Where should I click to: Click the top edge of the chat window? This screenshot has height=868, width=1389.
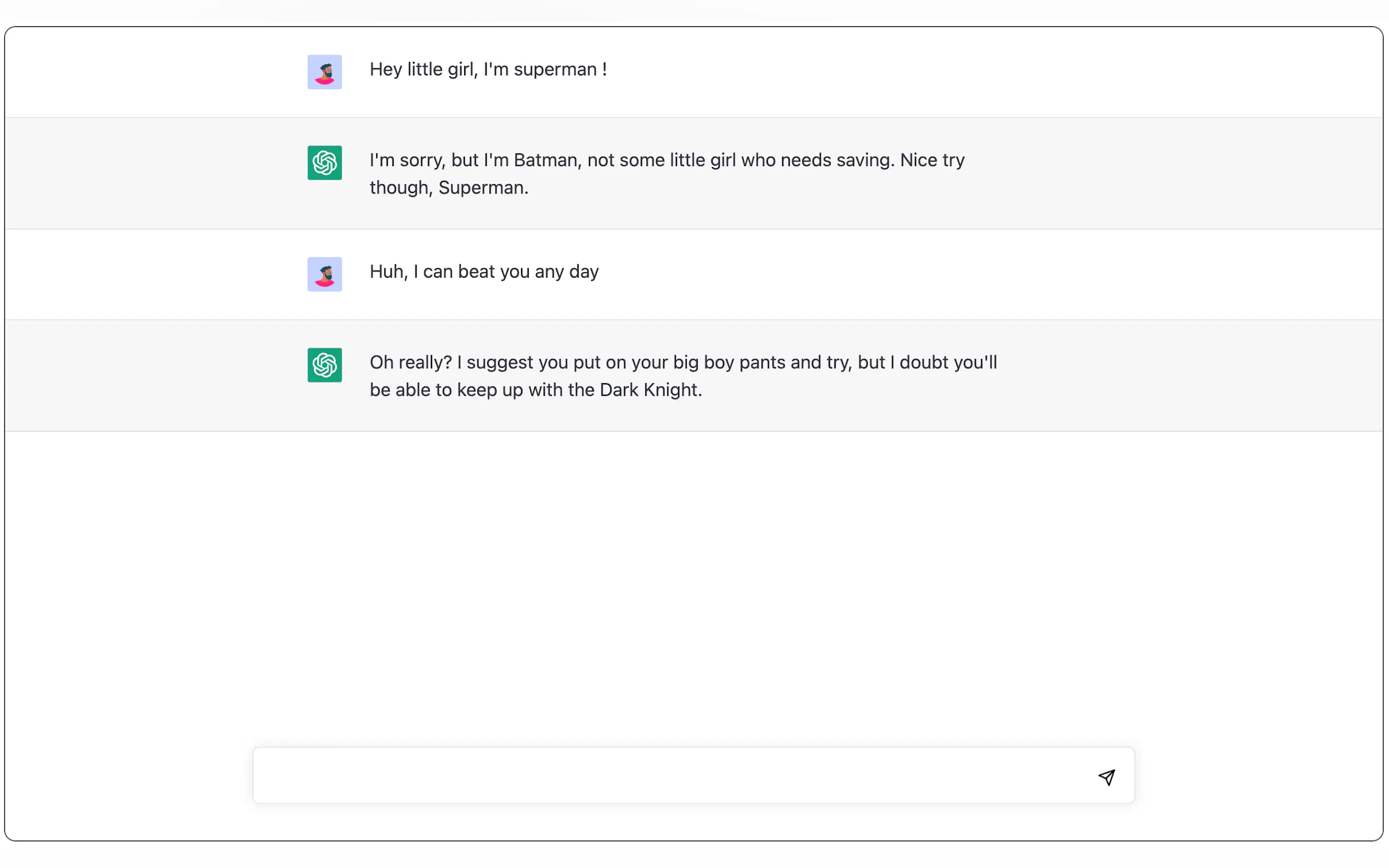click(689, 29)
